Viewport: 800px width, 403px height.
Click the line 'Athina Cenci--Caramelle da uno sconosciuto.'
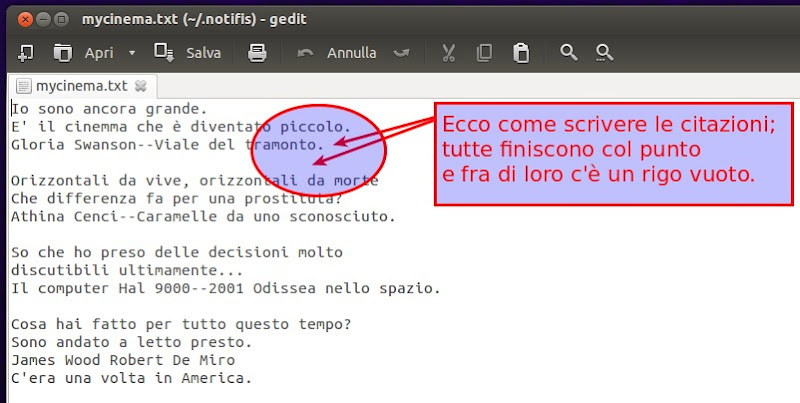pos(204,216)
